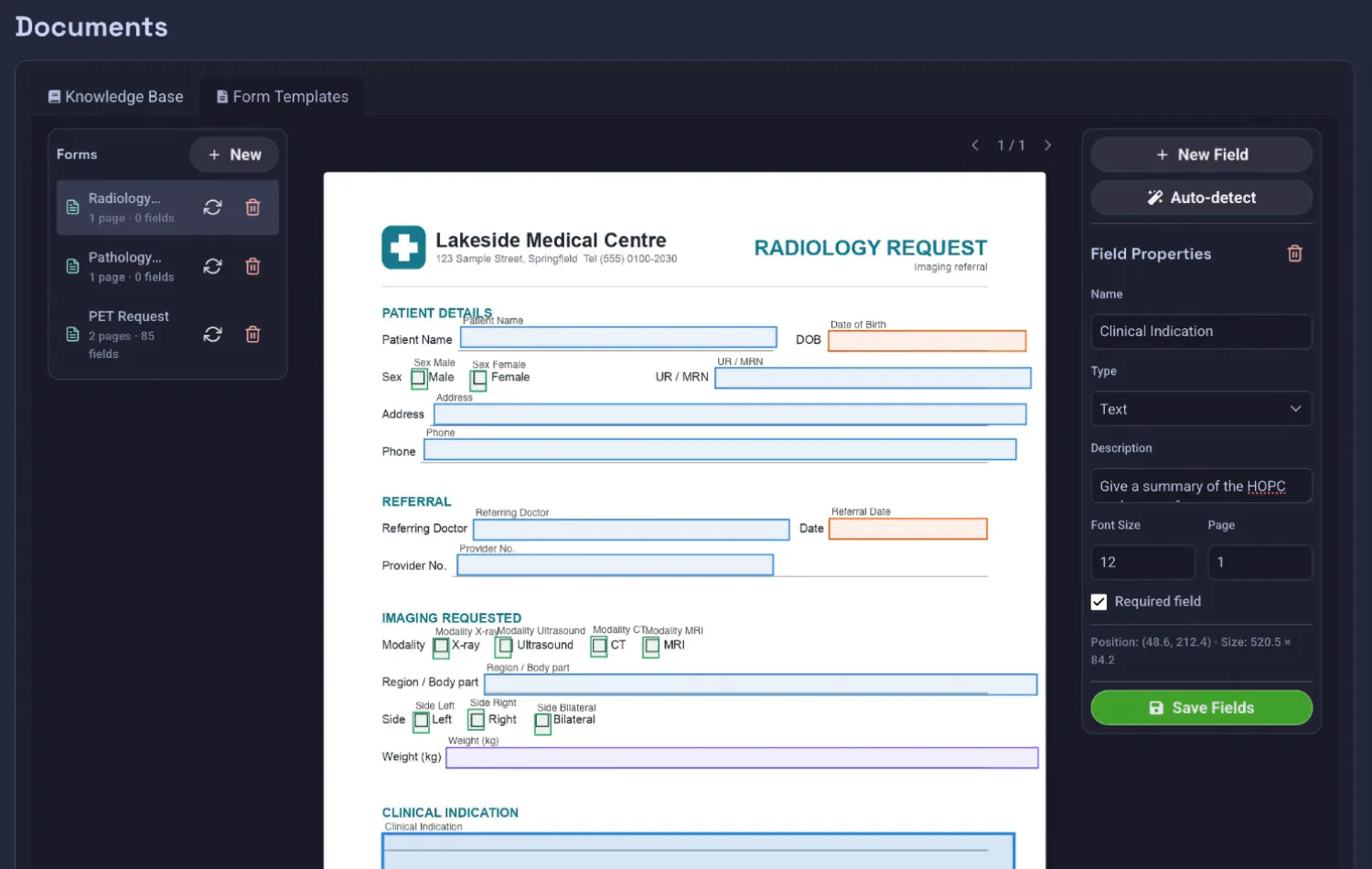Click the Position and Size info text
Image resolution: width=1372 pixels, height=869 pixels.
click(x=1191, y=650)
